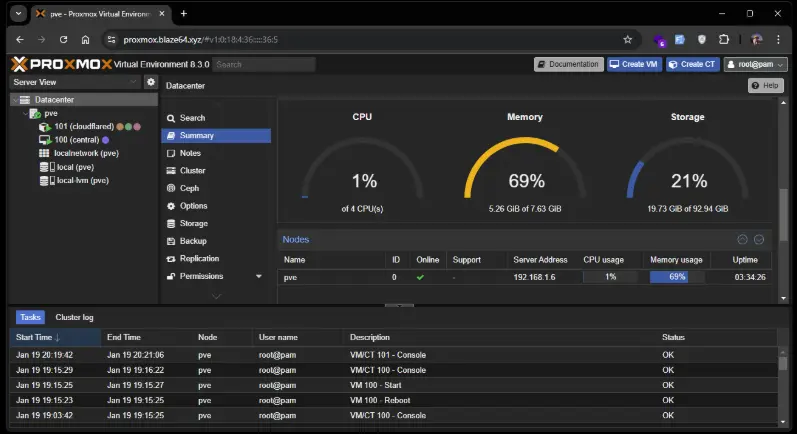Image resolution: width=797 pixels, height=434 pixels.
Task: Sort nodes by Name column header
Action: (331, 260)
